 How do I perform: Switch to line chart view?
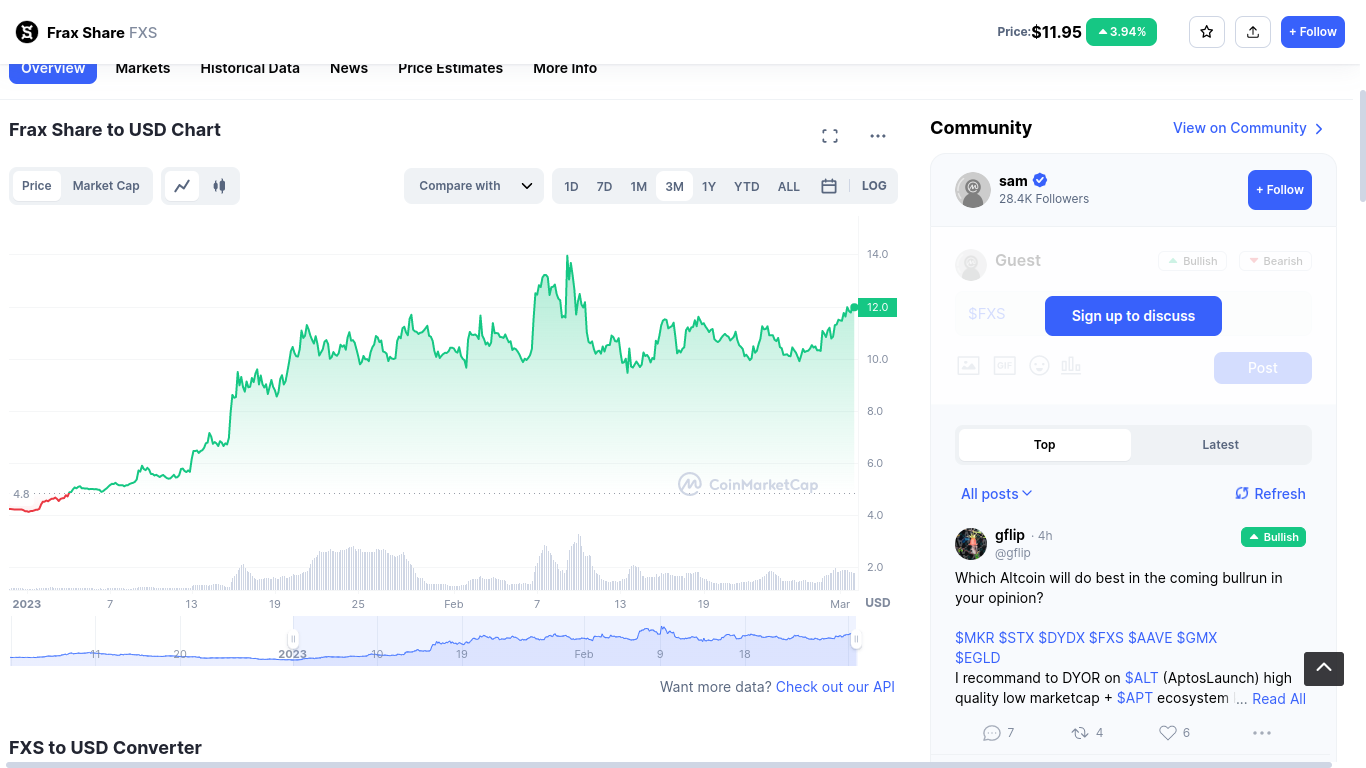tap(182, 186)
